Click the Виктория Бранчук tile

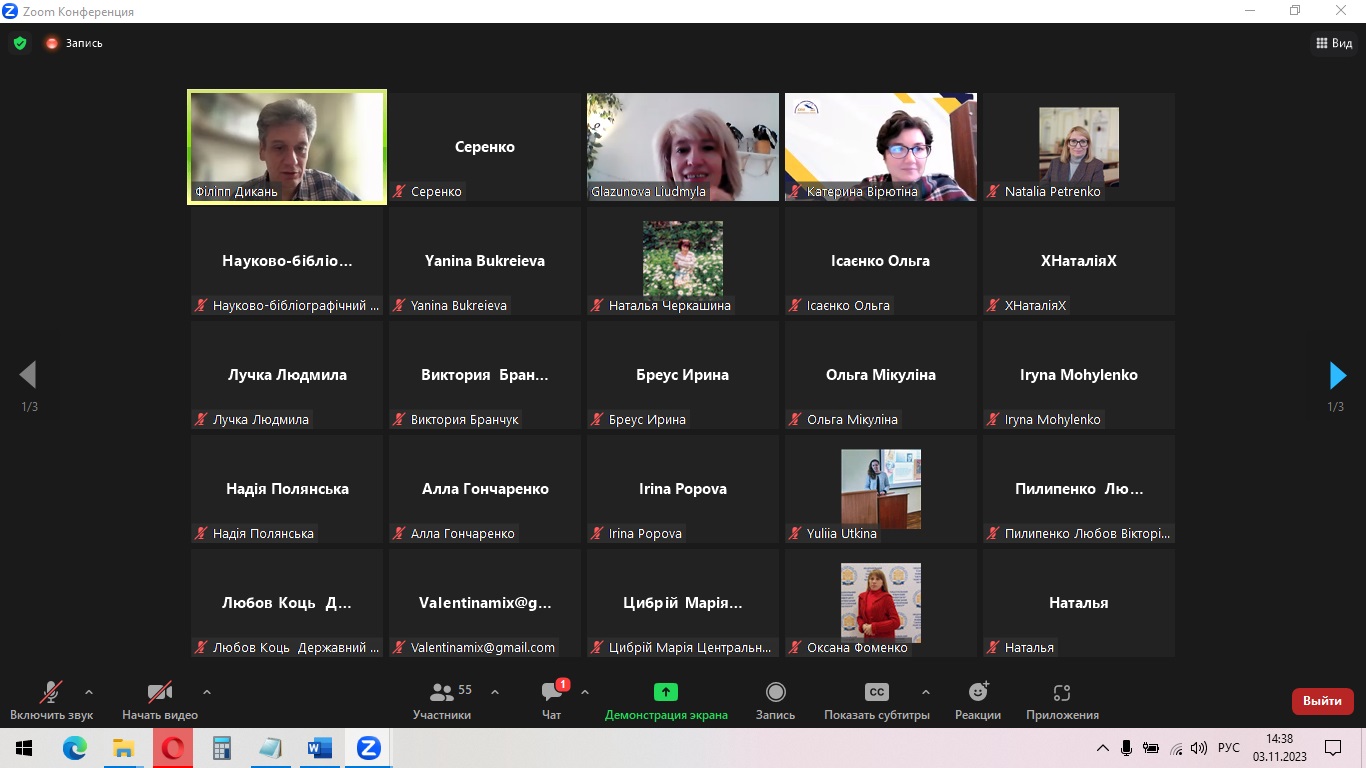485,375
